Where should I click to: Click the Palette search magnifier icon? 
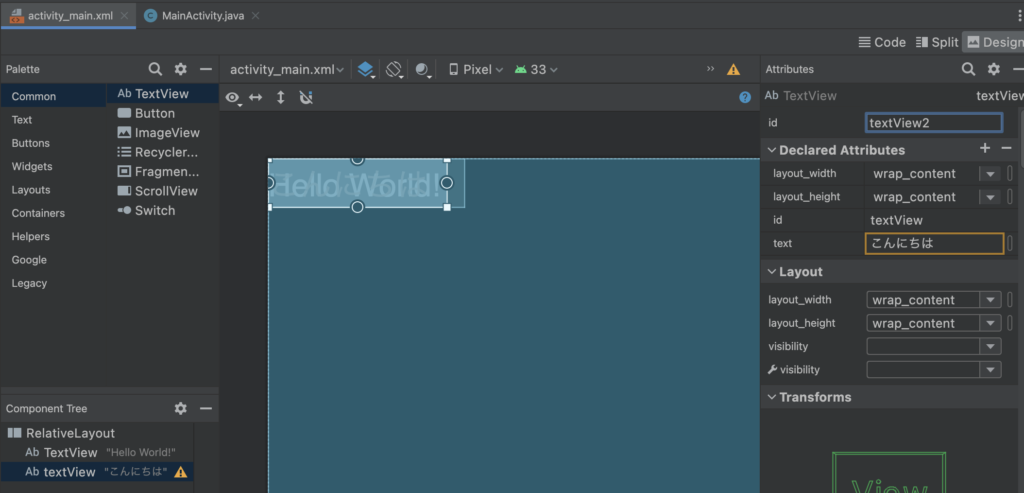[155, 69]
